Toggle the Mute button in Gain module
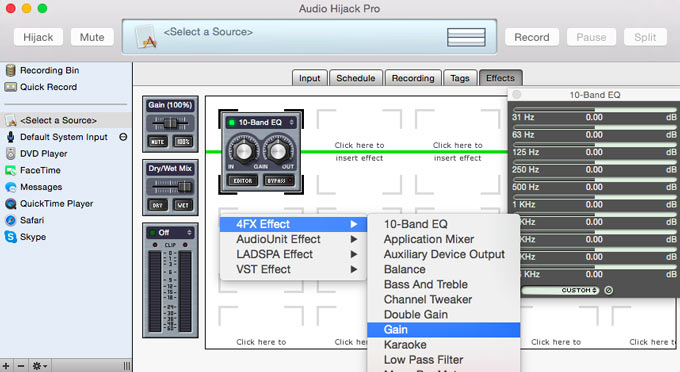 tap(157, 142)
